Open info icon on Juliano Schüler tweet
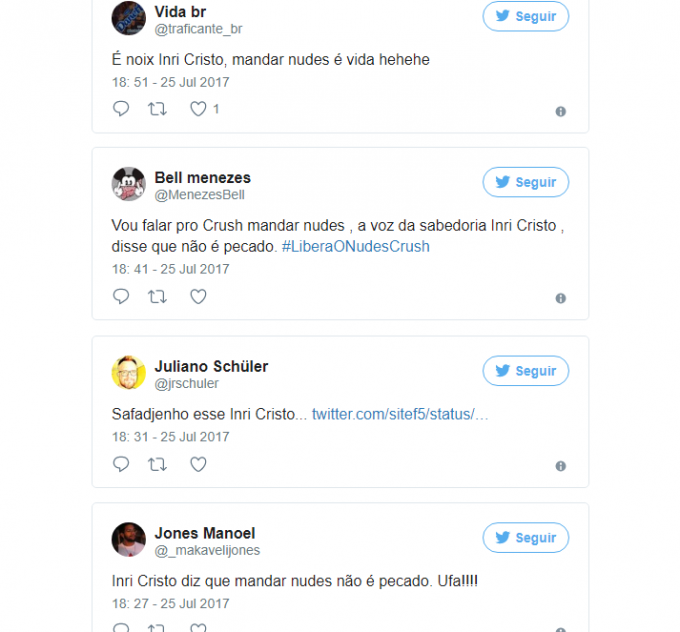The image size is (680, 632). tap(560, 466)
